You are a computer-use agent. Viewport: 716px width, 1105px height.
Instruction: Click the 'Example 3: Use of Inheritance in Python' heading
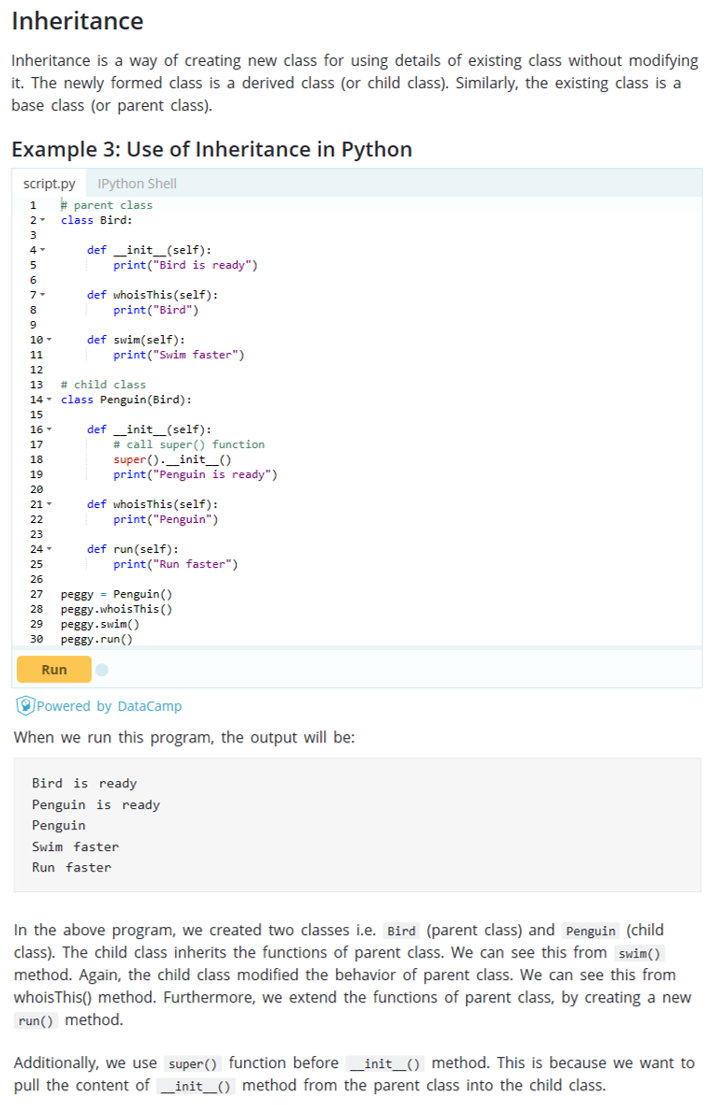point(211,149)
